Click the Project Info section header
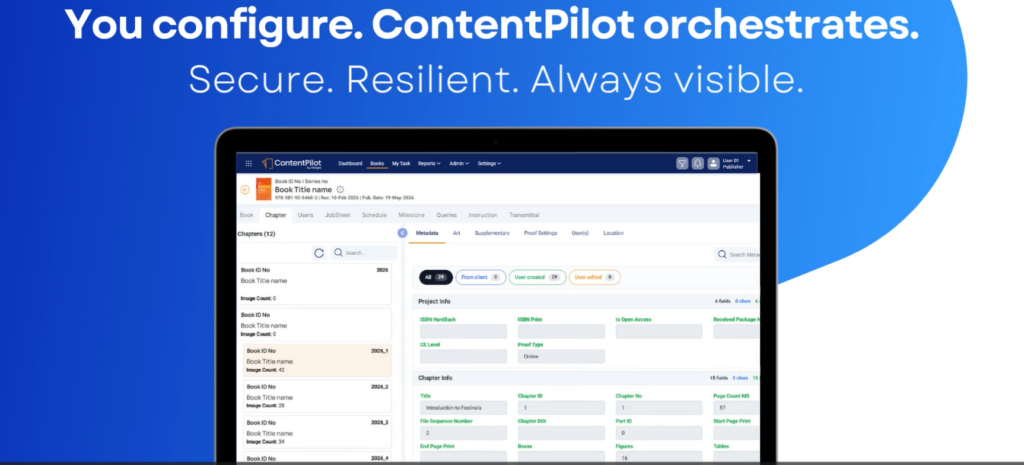 pos(587,302)
